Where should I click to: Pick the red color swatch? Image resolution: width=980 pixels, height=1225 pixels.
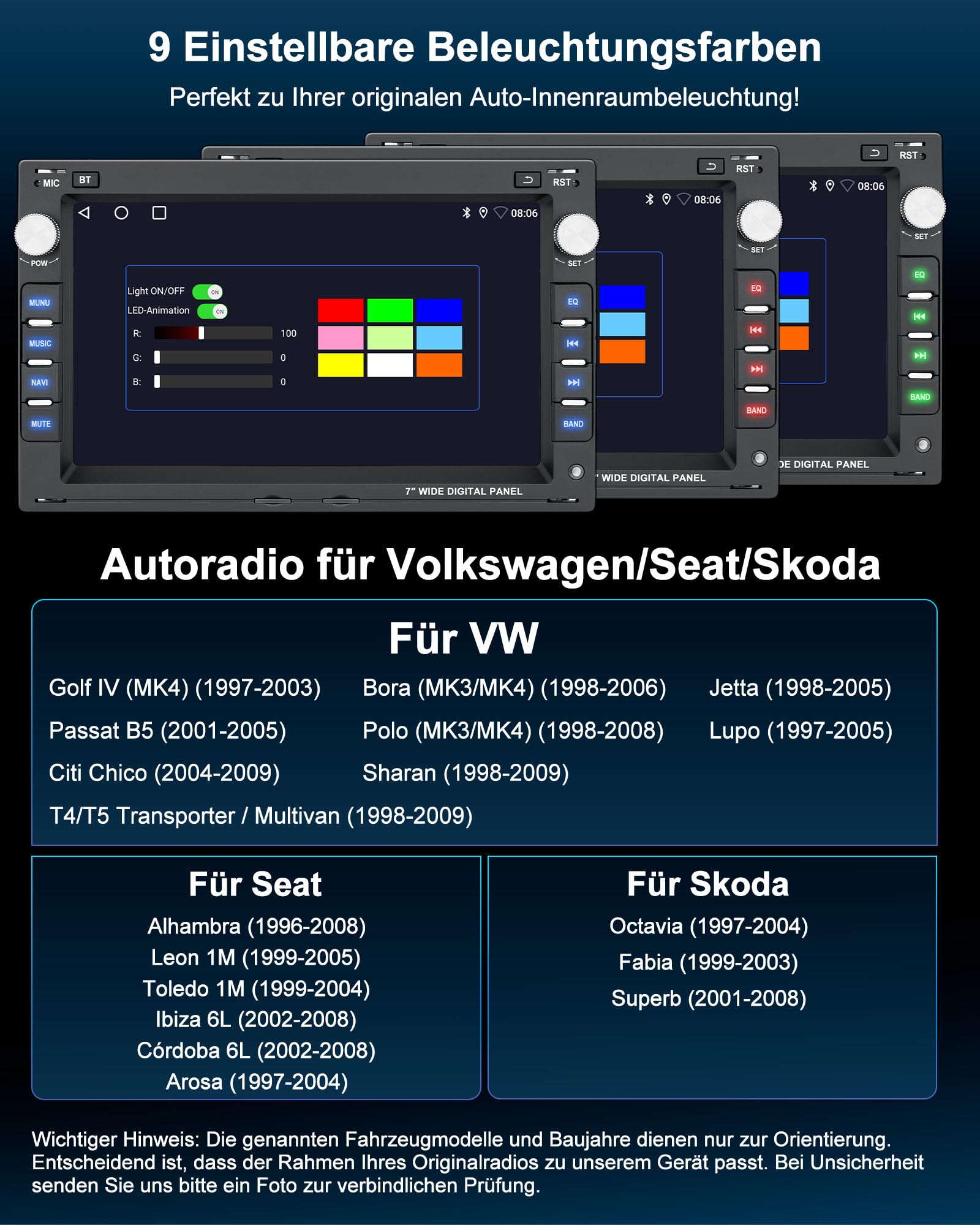click(341, 311)
